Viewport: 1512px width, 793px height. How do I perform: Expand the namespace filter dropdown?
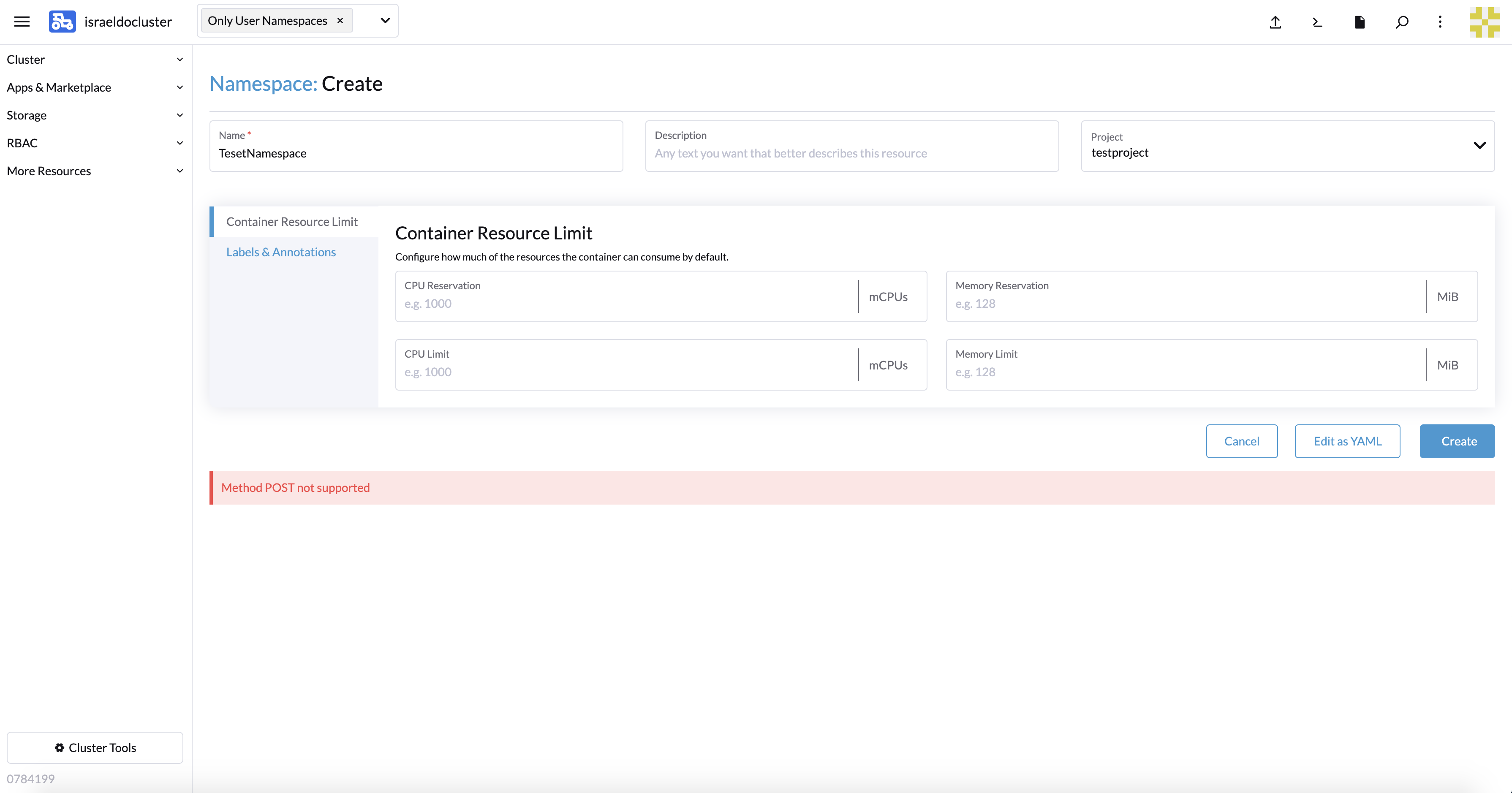click(384, 20)
